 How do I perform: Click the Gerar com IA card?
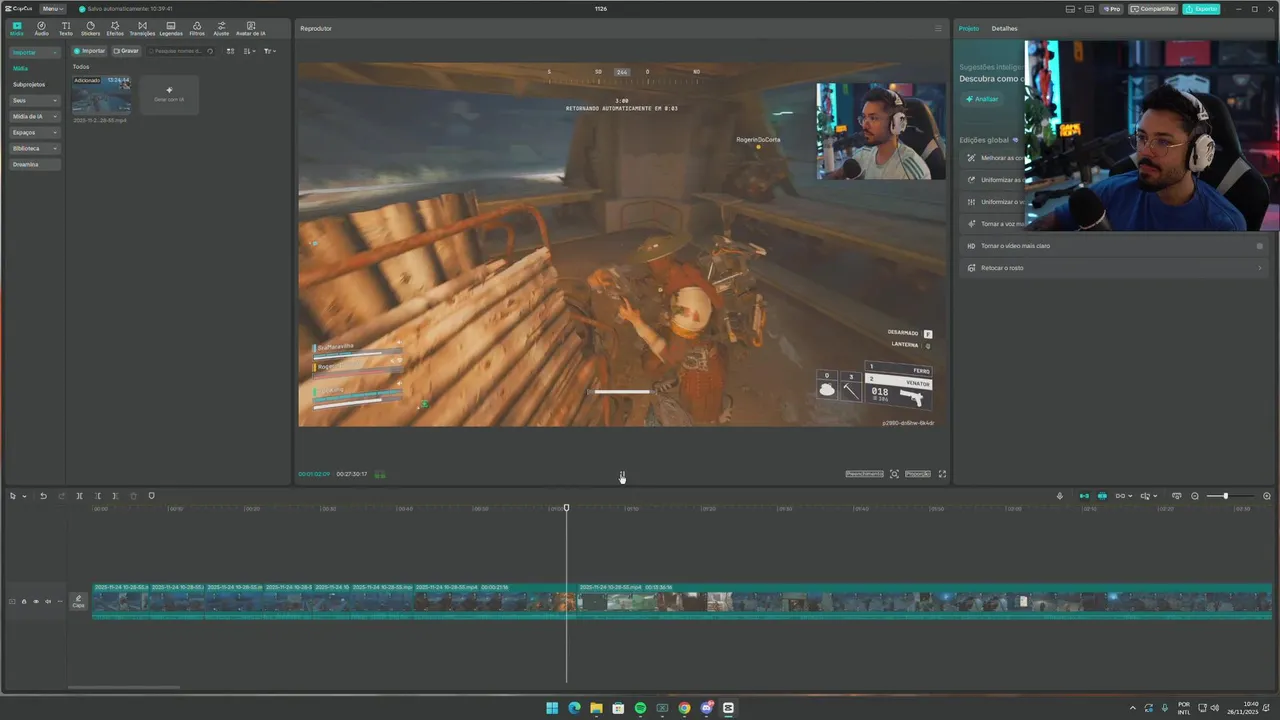coord(169,94)
